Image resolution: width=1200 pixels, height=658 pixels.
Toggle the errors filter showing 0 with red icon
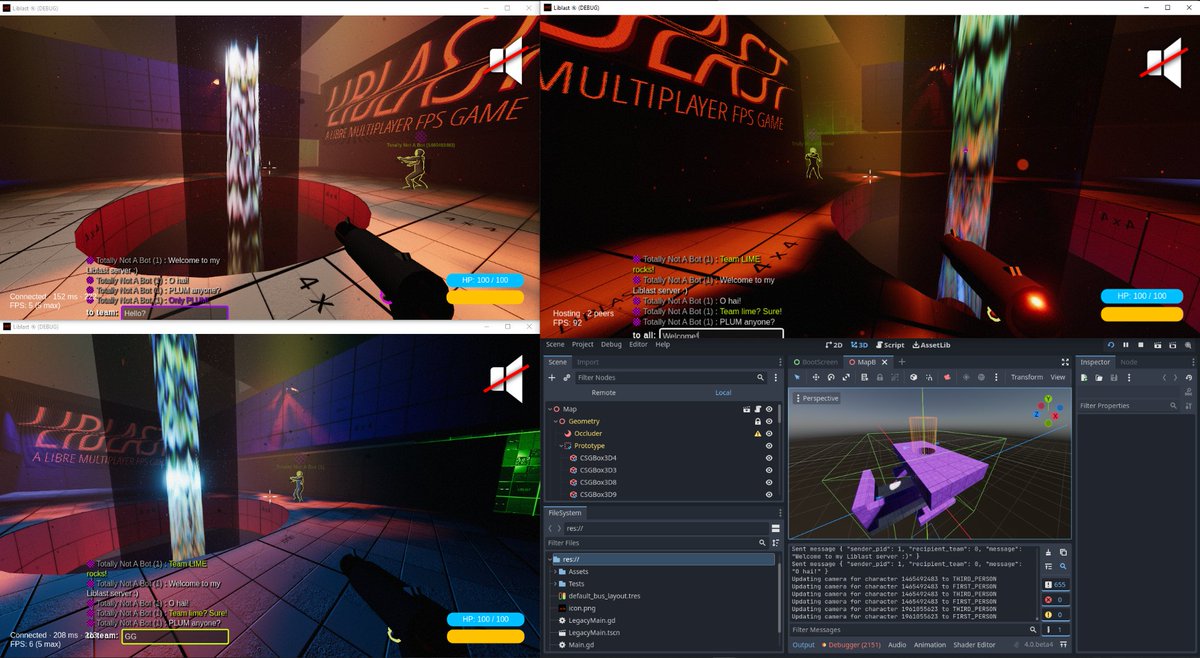[1056, 600]
